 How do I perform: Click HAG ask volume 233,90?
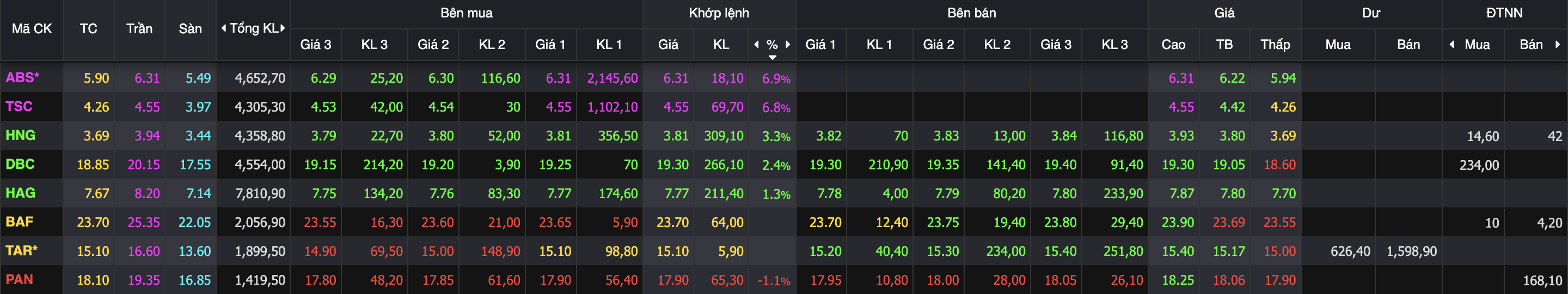coord(1123,194)
